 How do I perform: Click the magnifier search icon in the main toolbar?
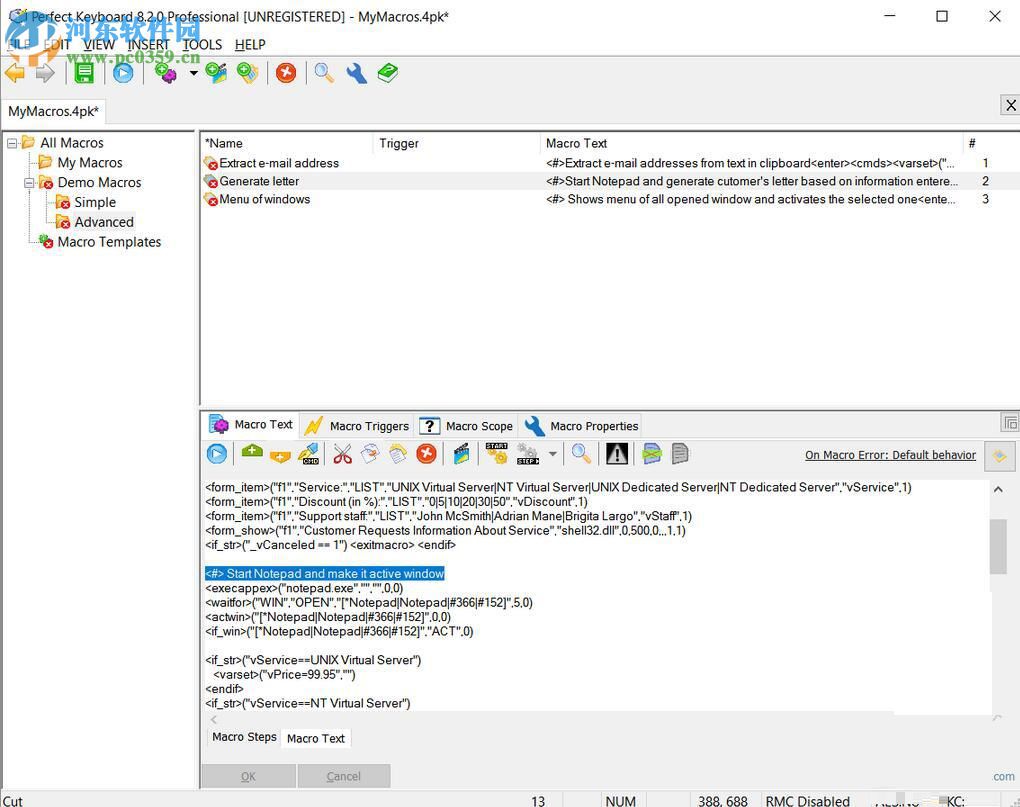[x=324, y=73]
